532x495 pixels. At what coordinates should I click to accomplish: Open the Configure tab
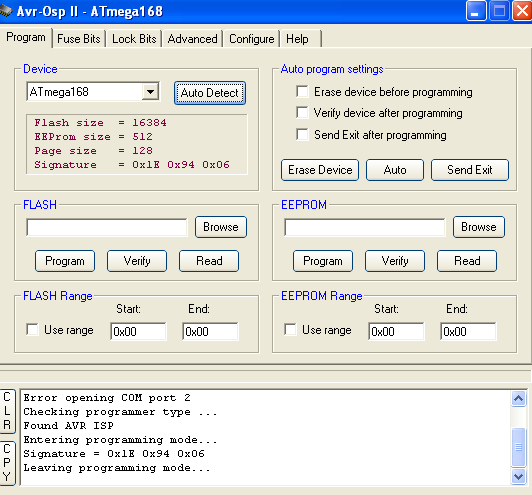251,39
